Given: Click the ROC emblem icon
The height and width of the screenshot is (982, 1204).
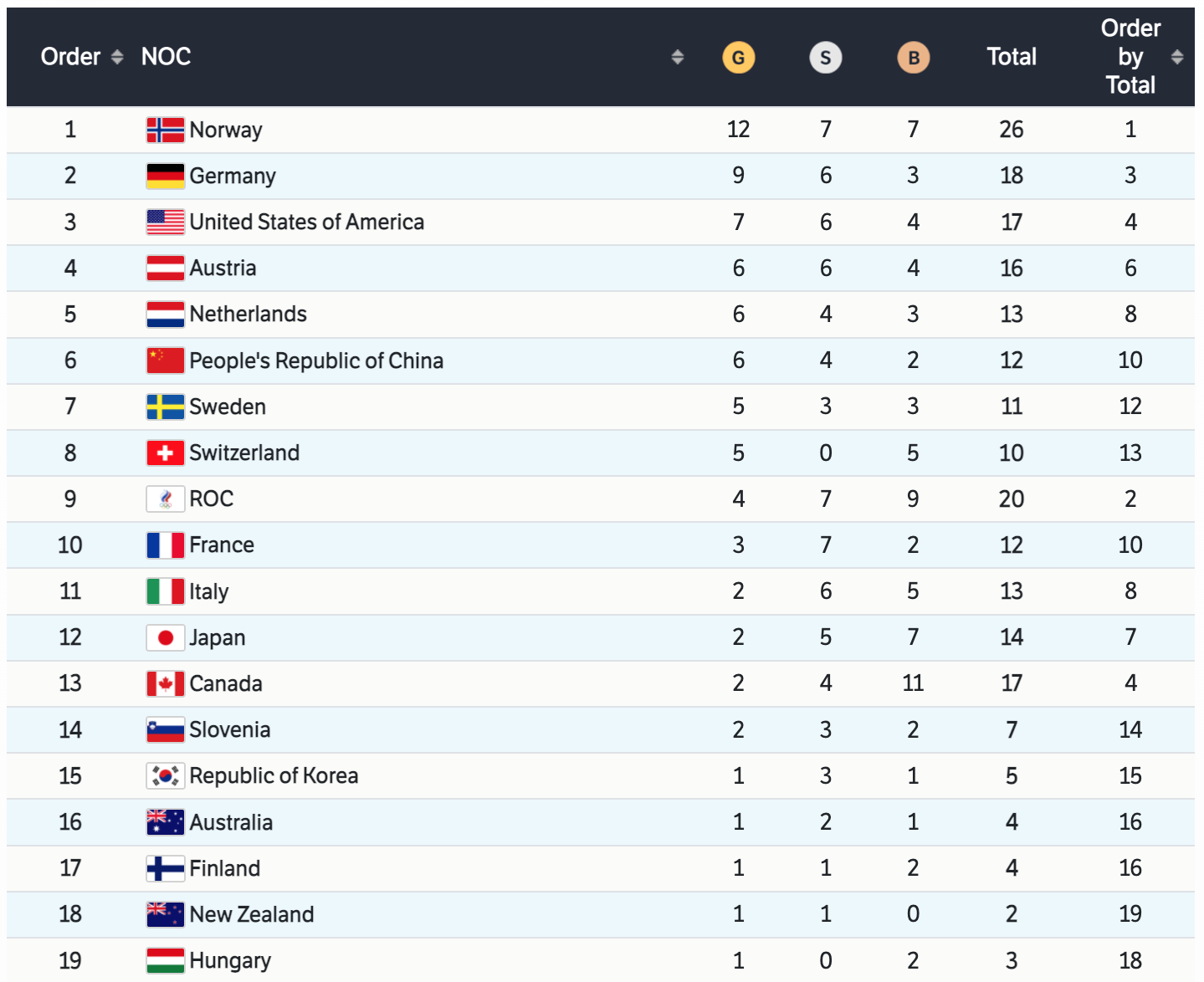Looking at the screenshot, I should click(165, 499).
